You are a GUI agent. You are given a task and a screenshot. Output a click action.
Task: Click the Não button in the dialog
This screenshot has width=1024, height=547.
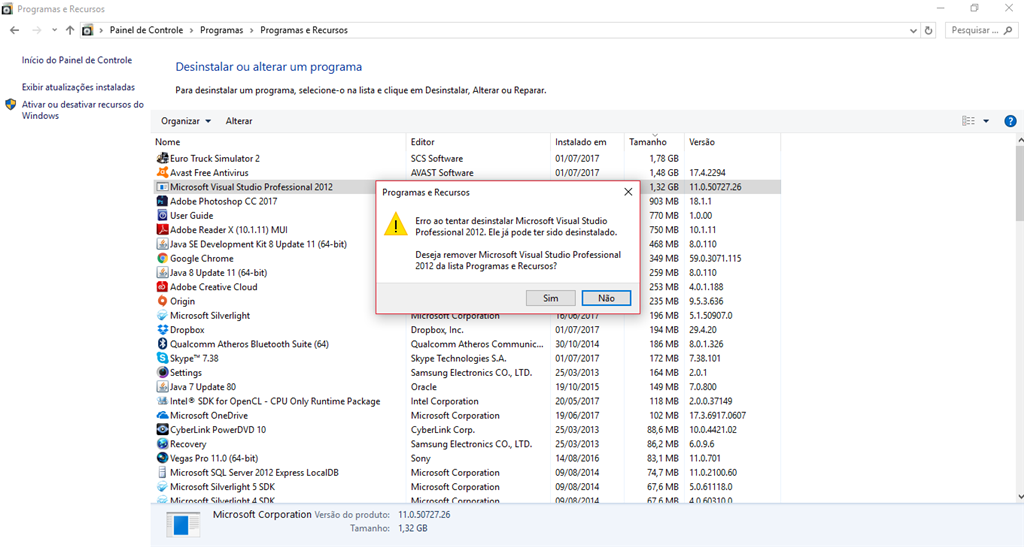click(606, 298)
